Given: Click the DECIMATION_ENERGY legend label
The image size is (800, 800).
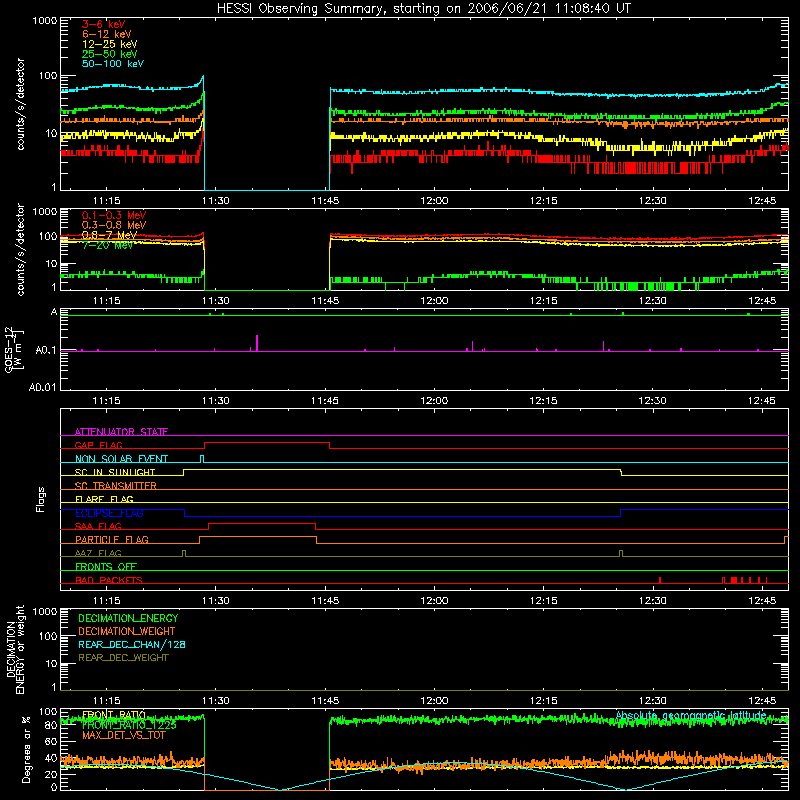Looking at the screenshot, I should point(128,618).
